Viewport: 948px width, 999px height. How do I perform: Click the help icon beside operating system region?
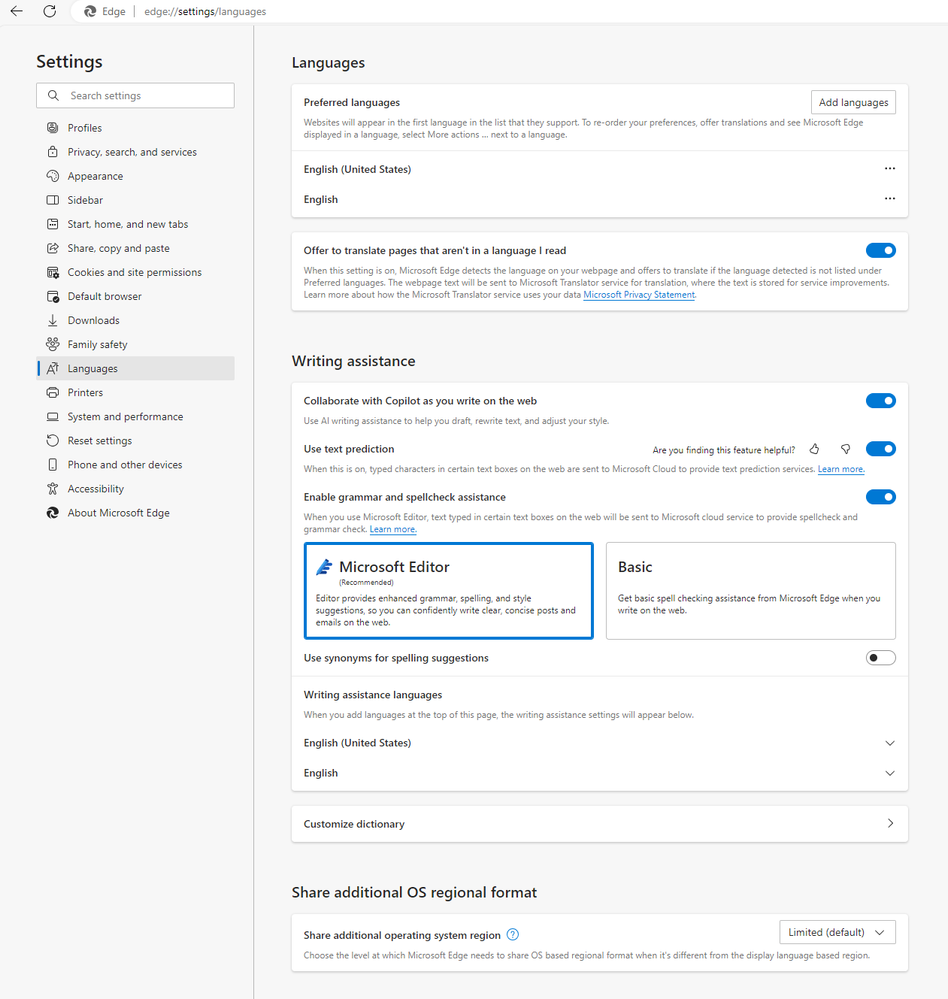click(x=513, y=935)
